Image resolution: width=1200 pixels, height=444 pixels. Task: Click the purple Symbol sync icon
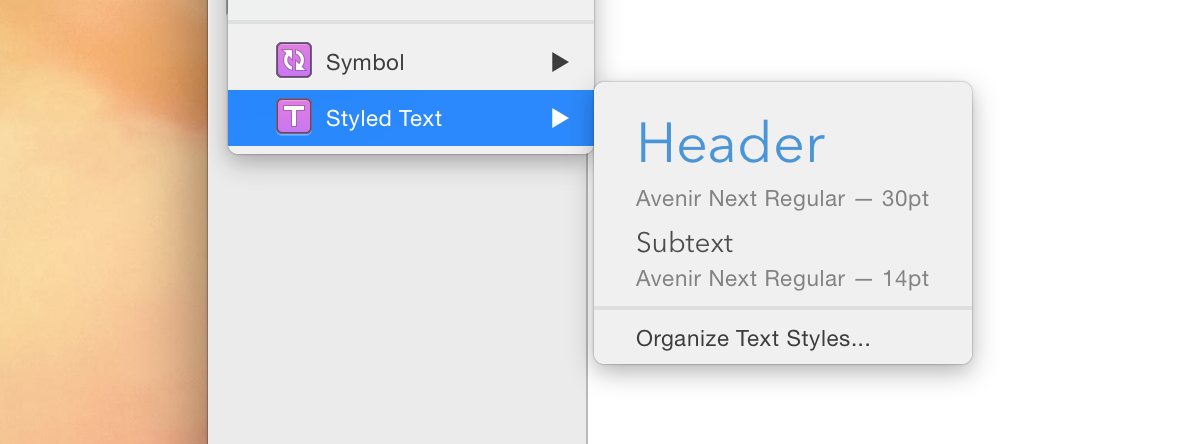pos(294,62)
